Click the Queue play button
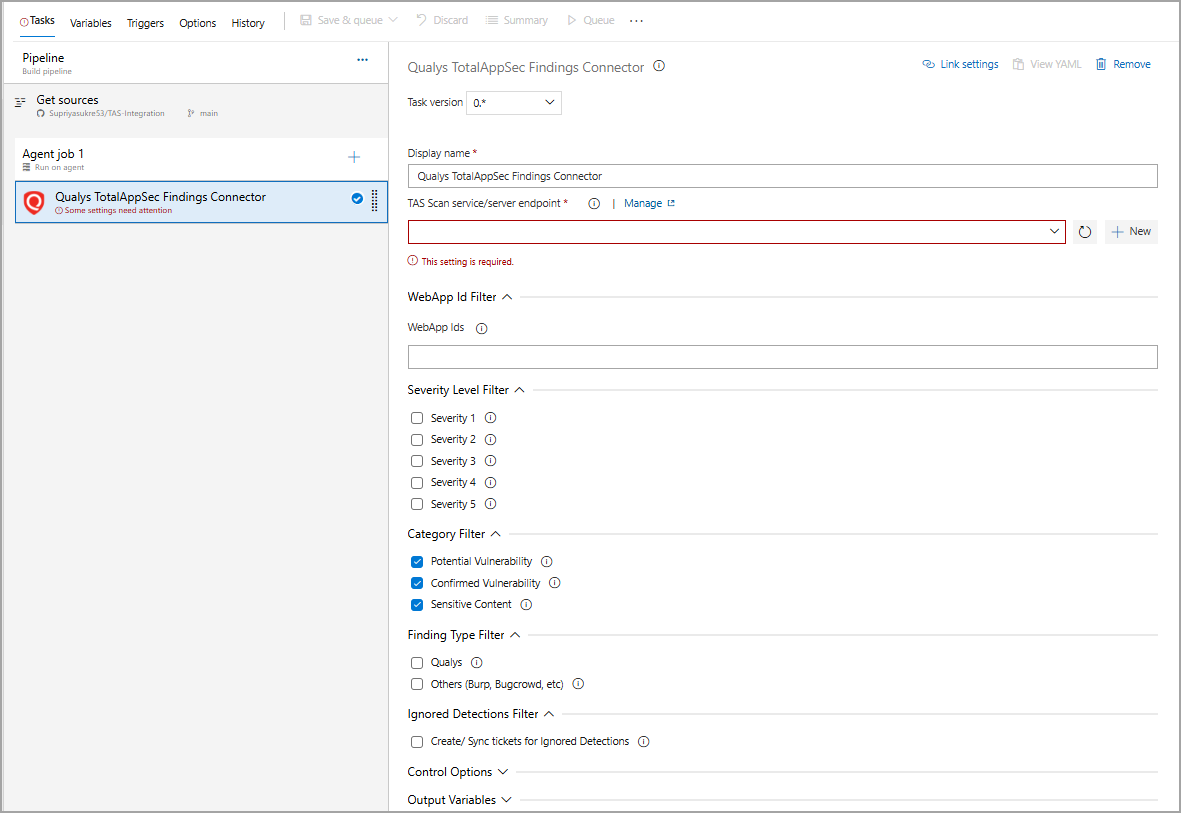Viewport: 1181px width, 813px height. (590, 20)
